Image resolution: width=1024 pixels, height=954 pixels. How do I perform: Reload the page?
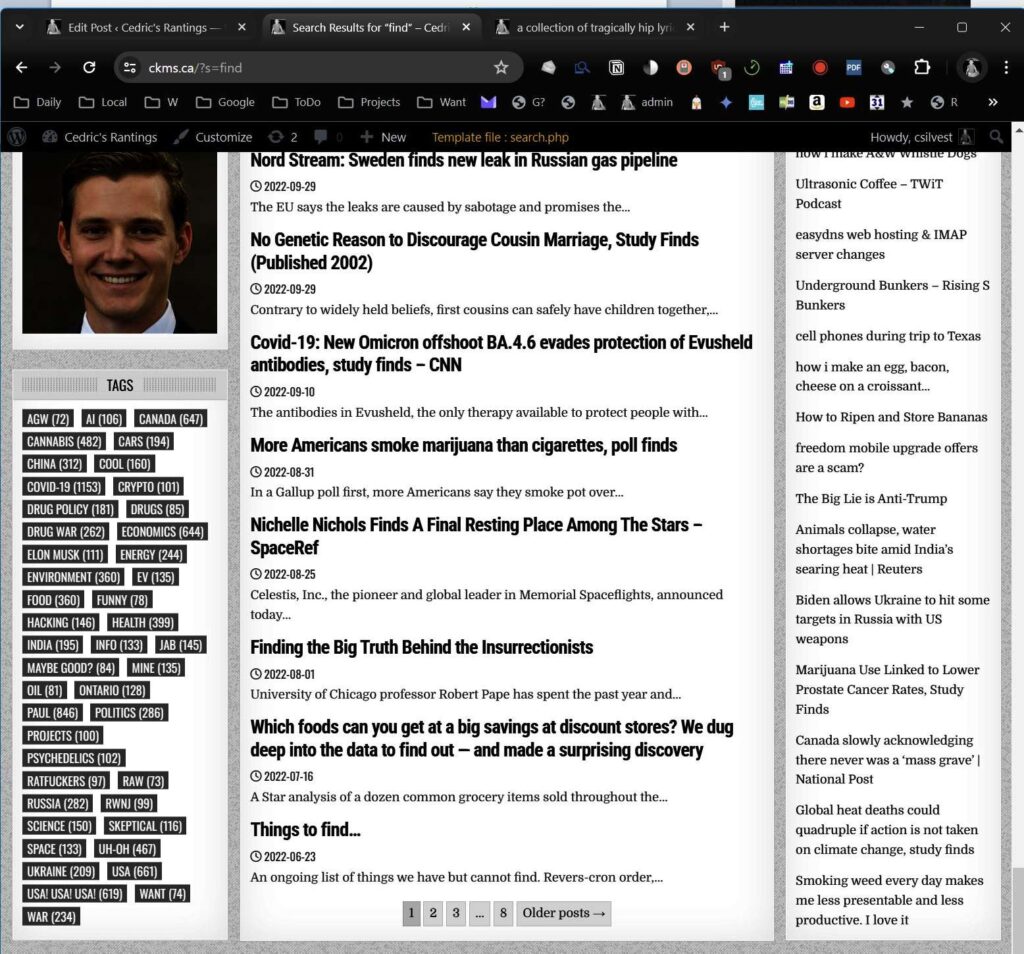pos(89,68)
